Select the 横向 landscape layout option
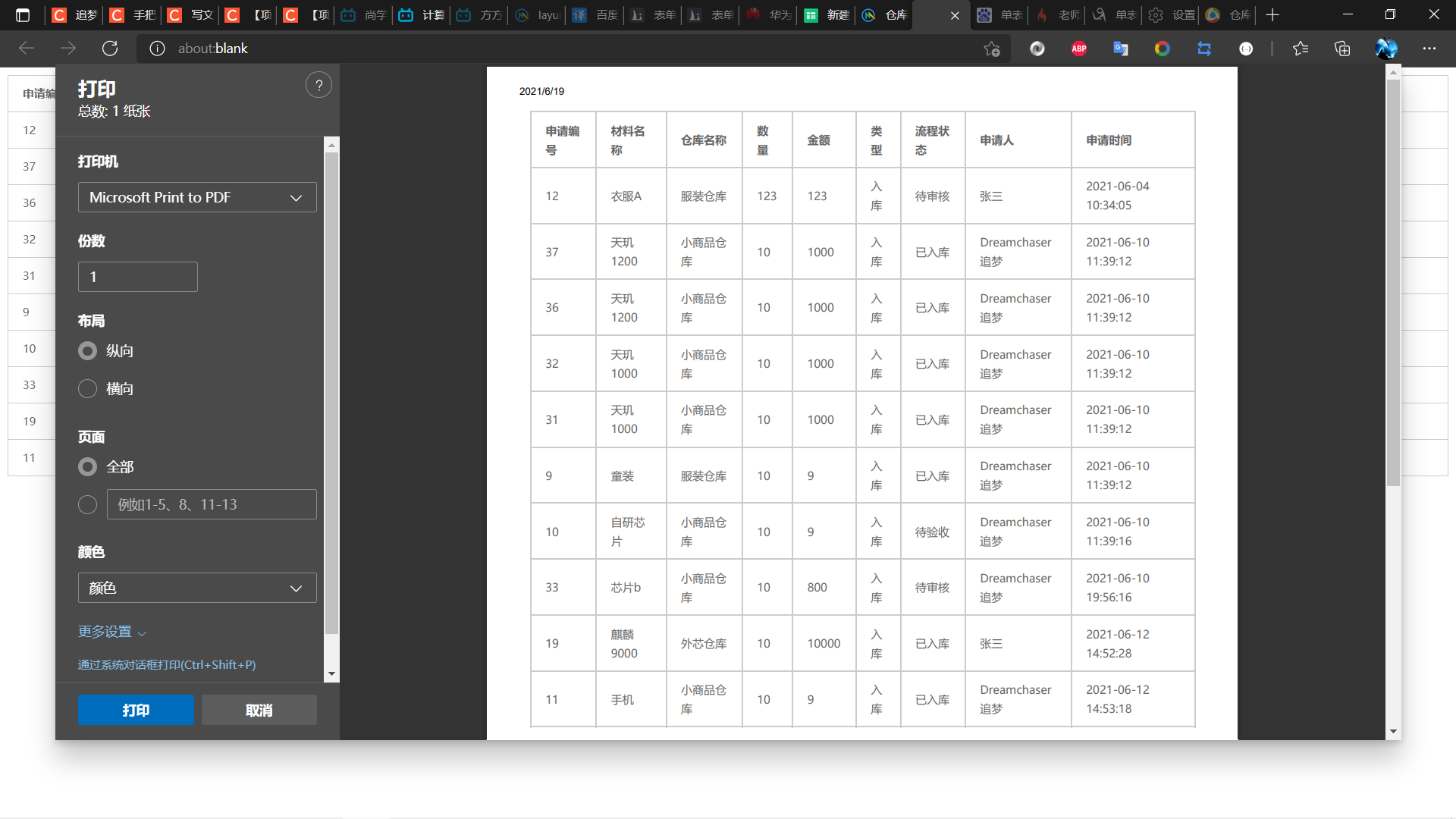Image resolution: width=1456 pixels, height=819 pixels. [88, 389]
